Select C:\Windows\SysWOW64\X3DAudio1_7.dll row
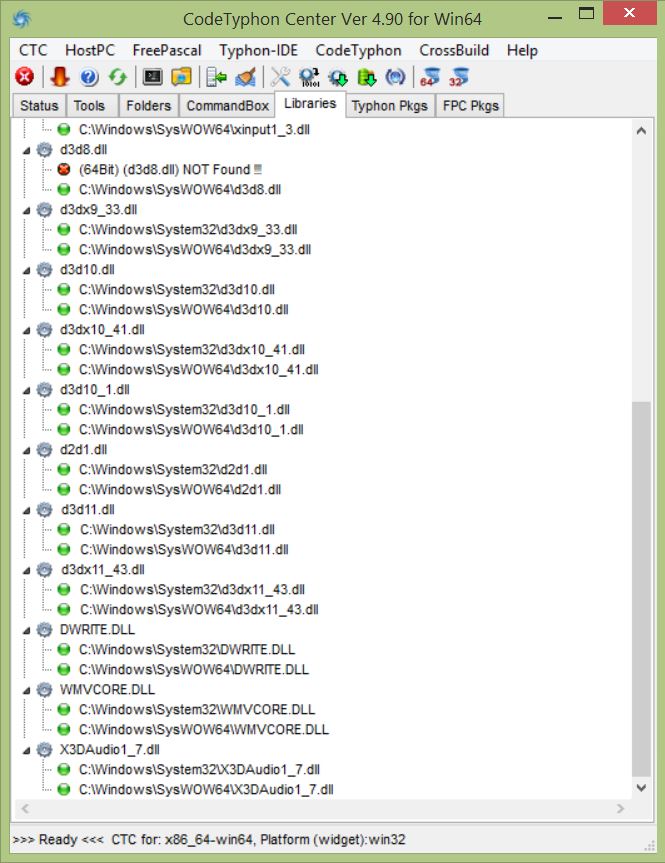Image resolution: width=665 pixels, height=863 pixels. coord(206,789)
